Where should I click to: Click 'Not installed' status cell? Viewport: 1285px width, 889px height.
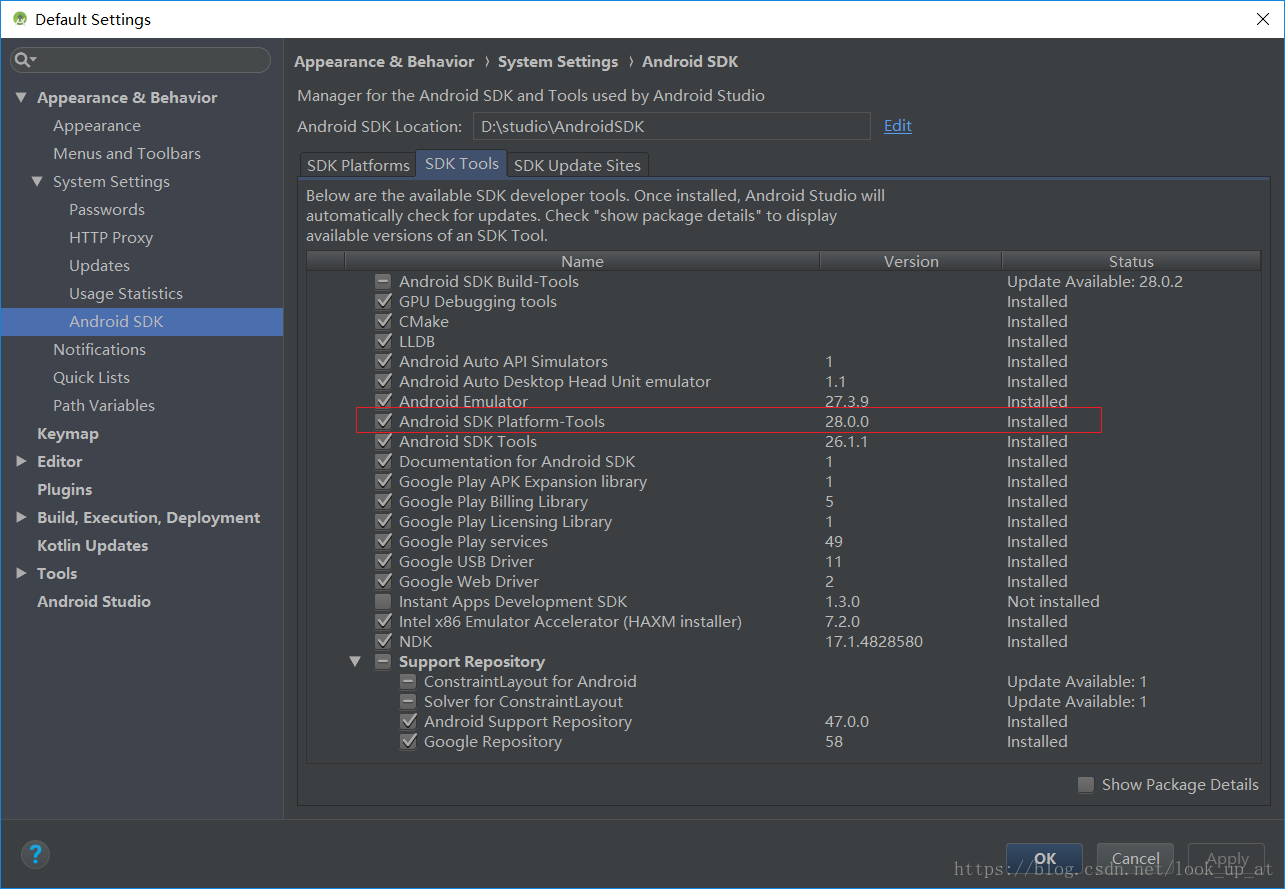pyautogui.click(x=1053, y=602)
